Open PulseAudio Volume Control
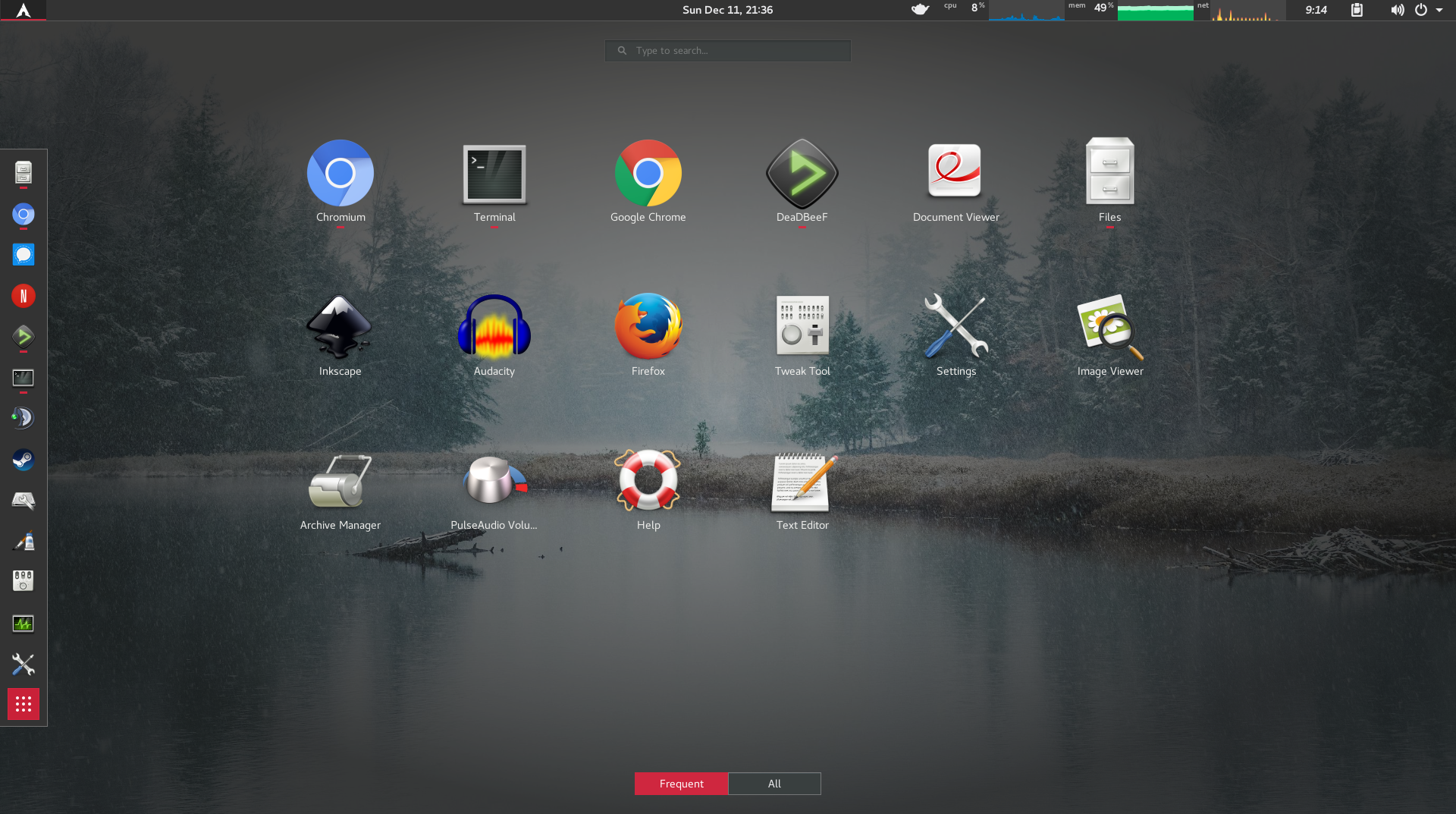 point(494,490)
